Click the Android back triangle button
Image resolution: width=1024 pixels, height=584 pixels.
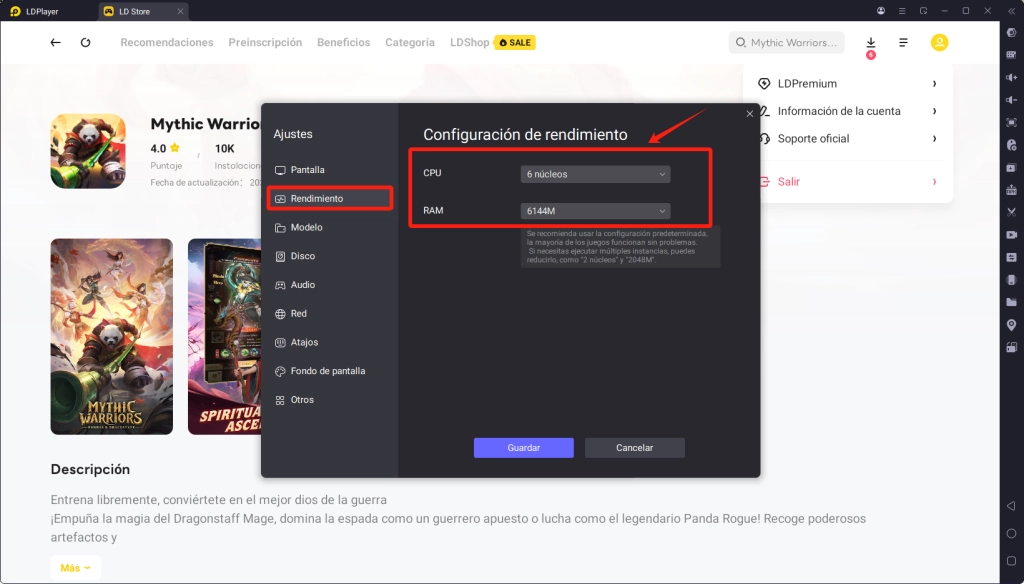point(1012,506)
